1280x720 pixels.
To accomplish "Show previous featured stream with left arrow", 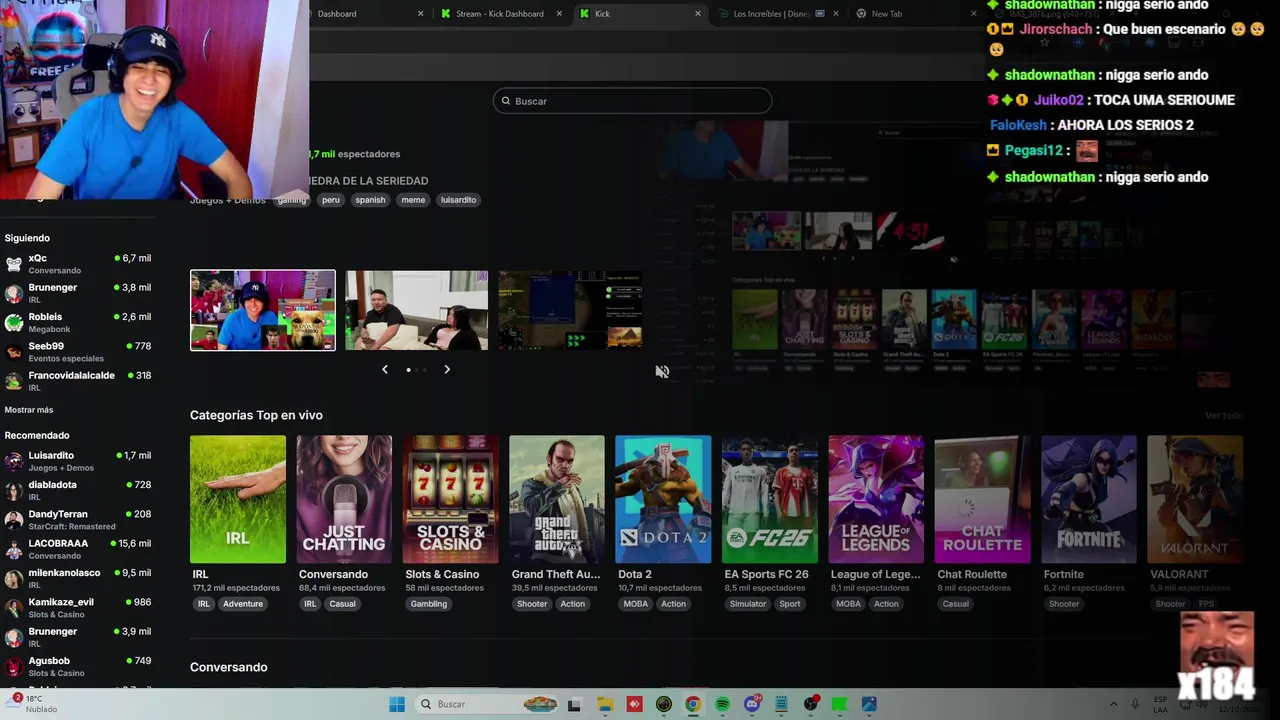I will click(x=385, y=370).
